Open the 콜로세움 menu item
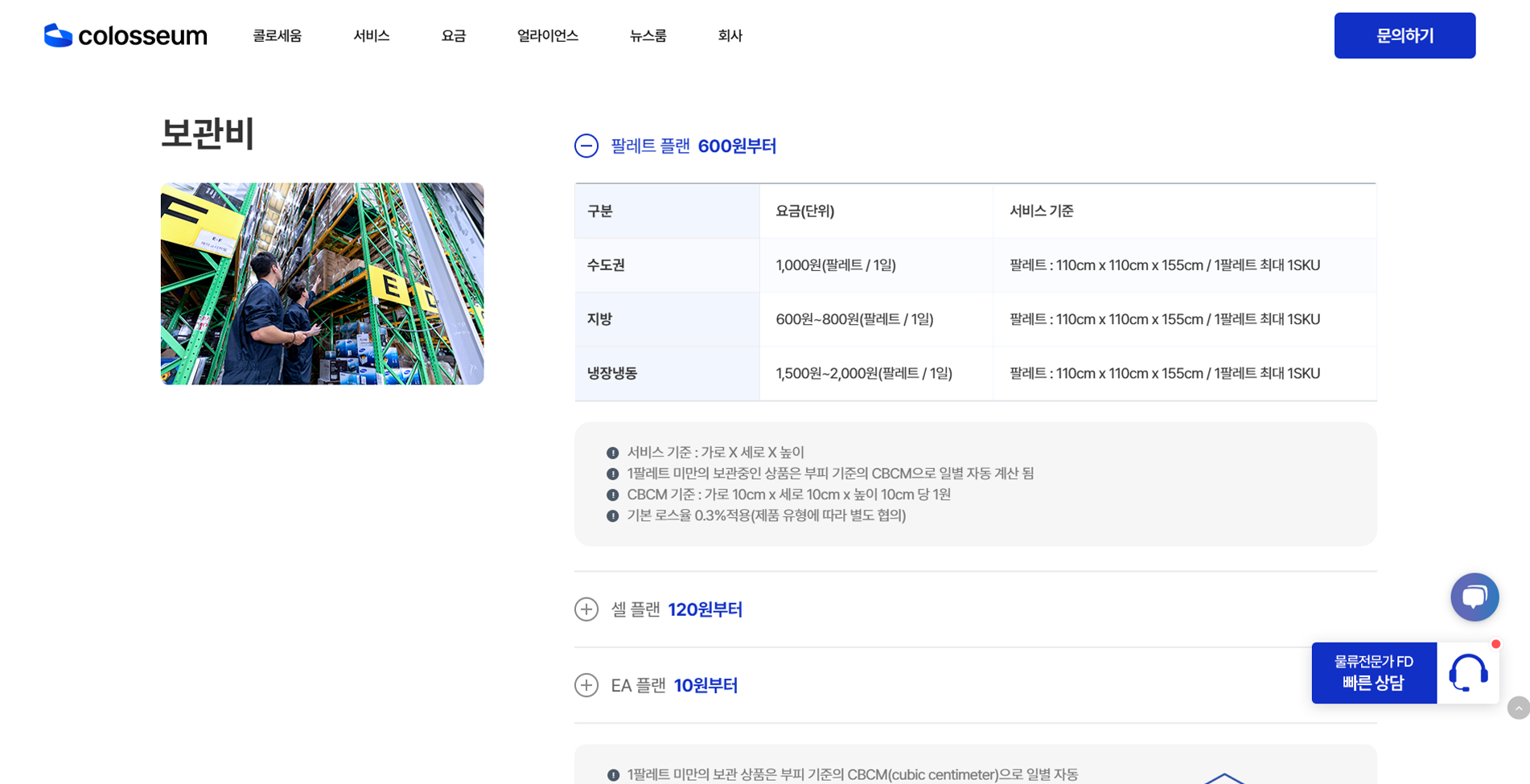 point(277,35)
